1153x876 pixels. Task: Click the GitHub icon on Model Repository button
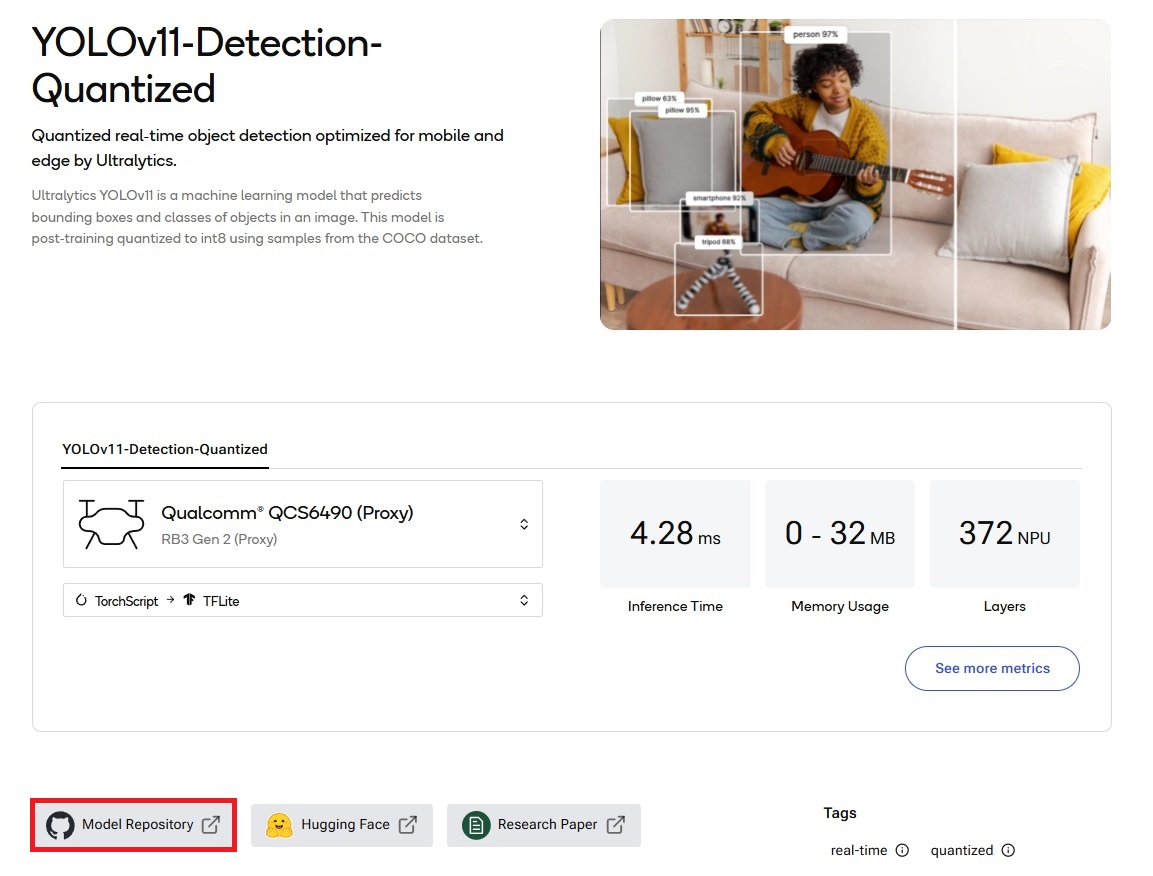click(x=61, y=824)
